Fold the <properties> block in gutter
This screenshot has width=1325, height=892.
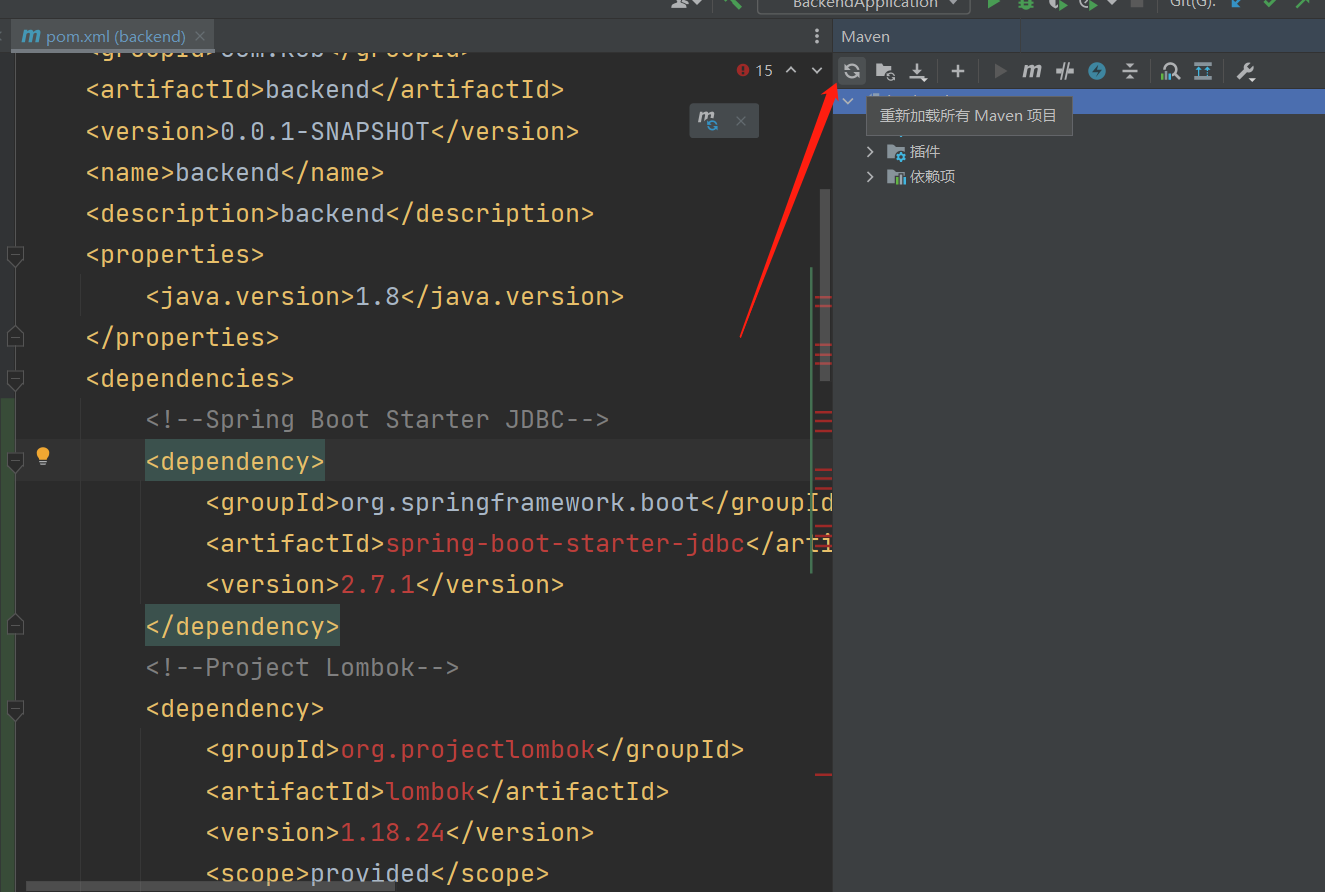click(x=15, y=257)
